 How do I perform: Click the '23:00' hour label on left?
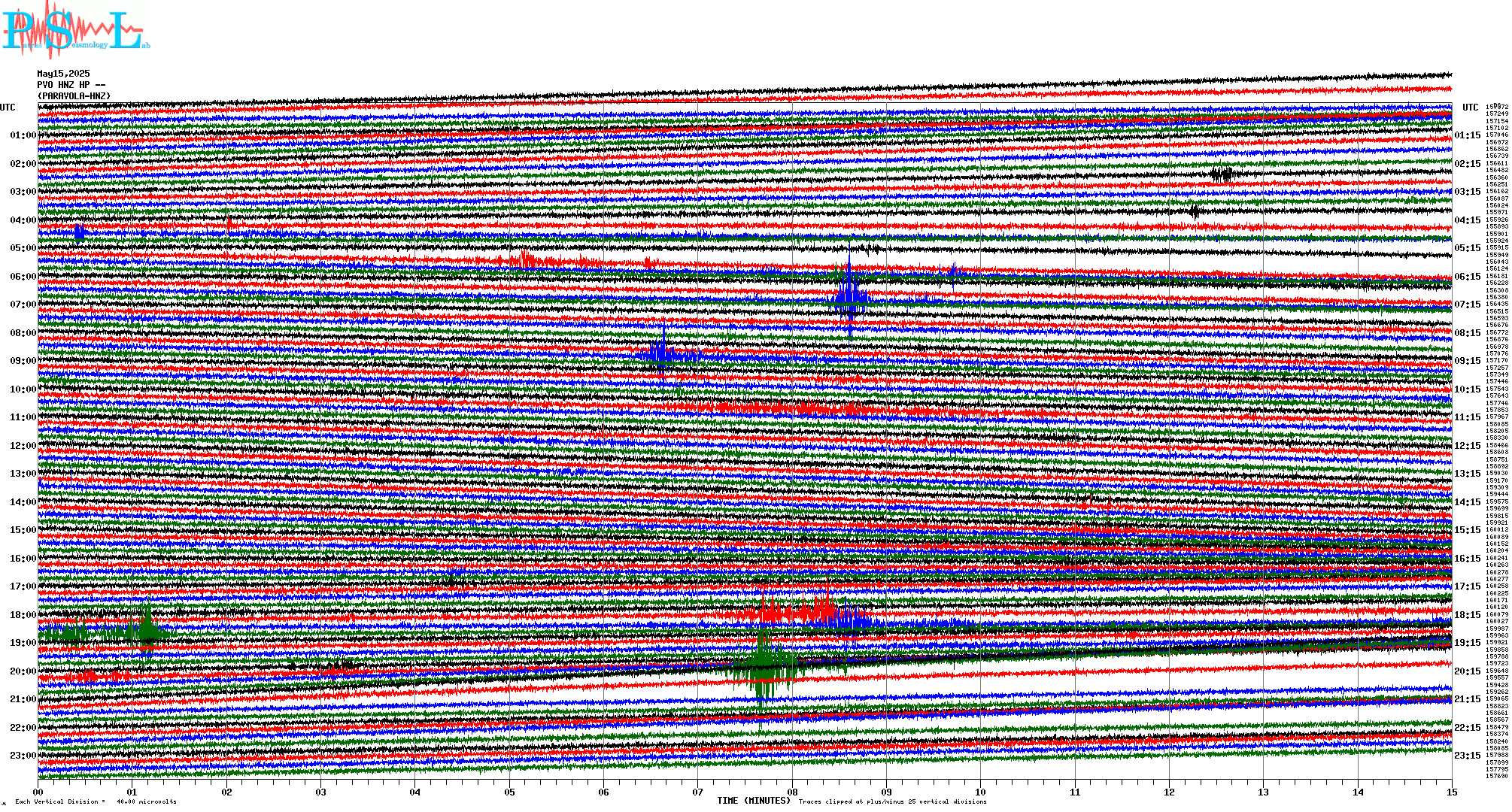click(23, 756)
